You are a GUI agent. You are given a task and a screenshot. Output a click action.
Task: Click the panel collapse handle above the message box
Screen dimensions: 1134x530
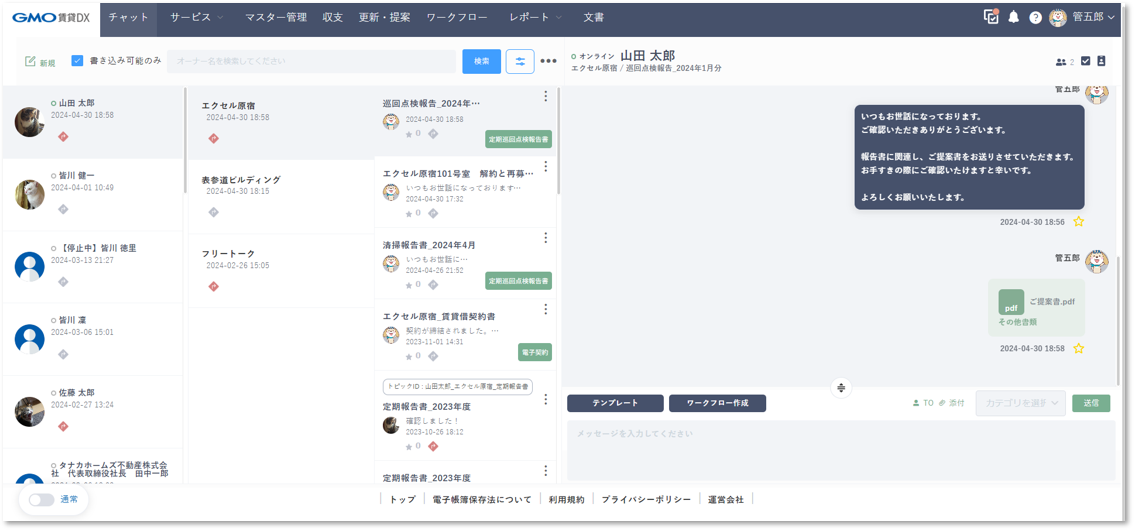click(x=841, y=388)
